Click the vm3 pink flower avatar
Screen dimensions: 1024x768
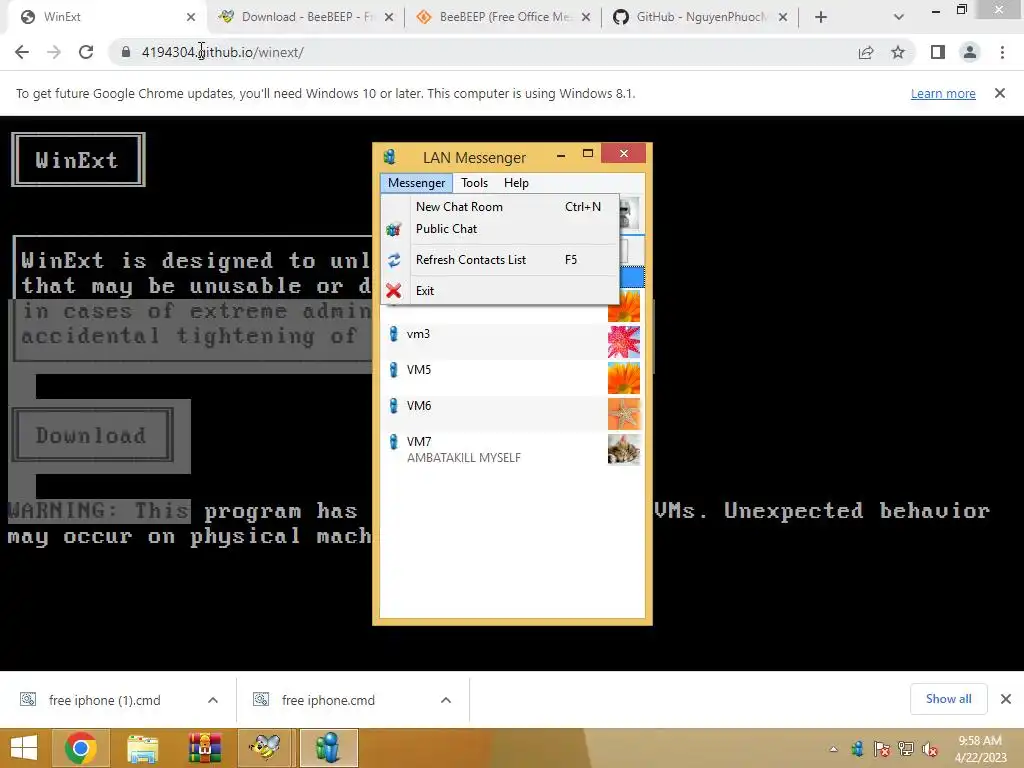[x=624, y=342]
